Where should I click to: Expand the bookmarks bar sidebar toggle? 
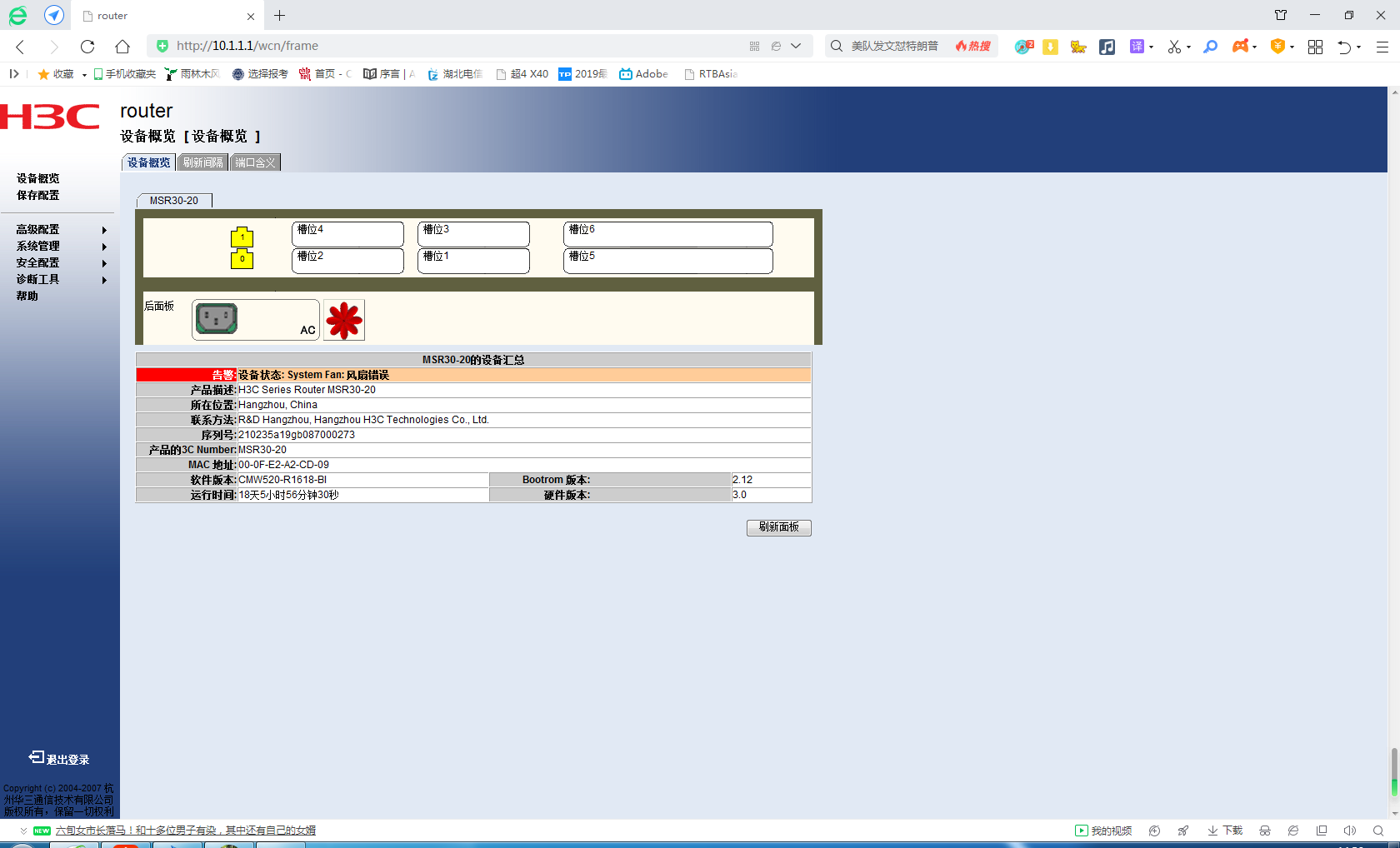click(14, 74)
